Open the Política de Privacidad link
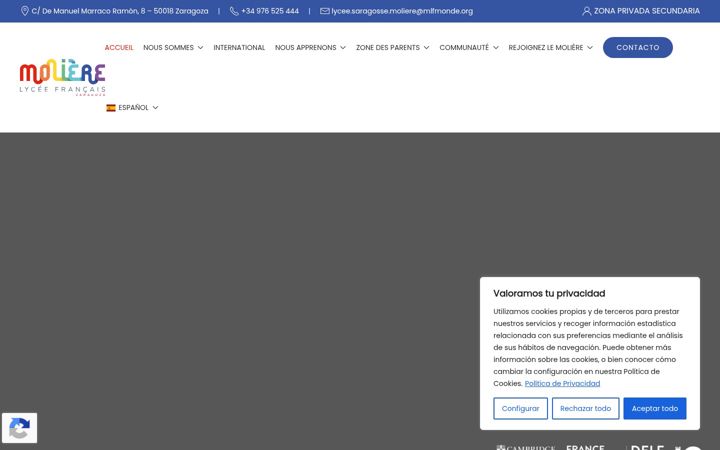The image size is (720, 450). click(x=562, y=383)
